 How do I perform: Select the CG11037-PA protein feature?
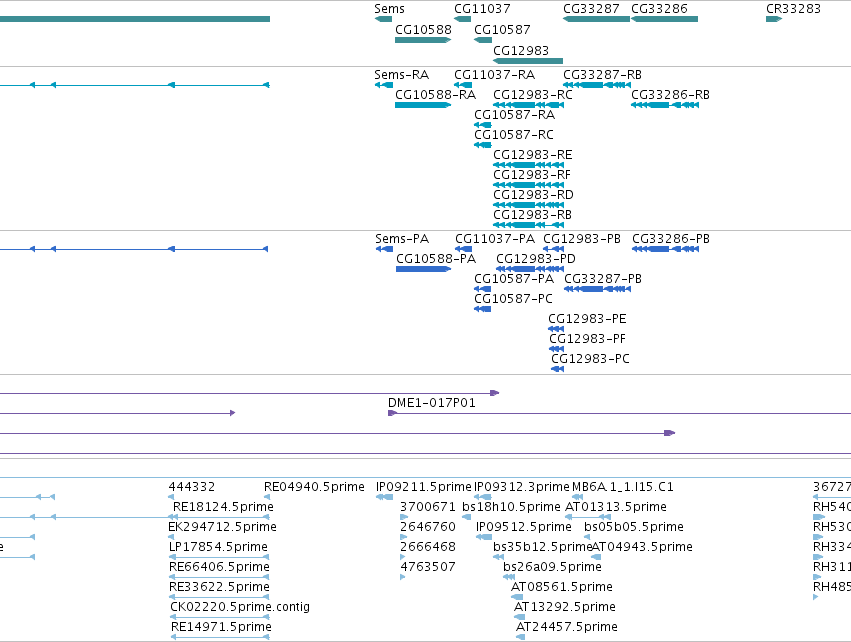(463, 249)
